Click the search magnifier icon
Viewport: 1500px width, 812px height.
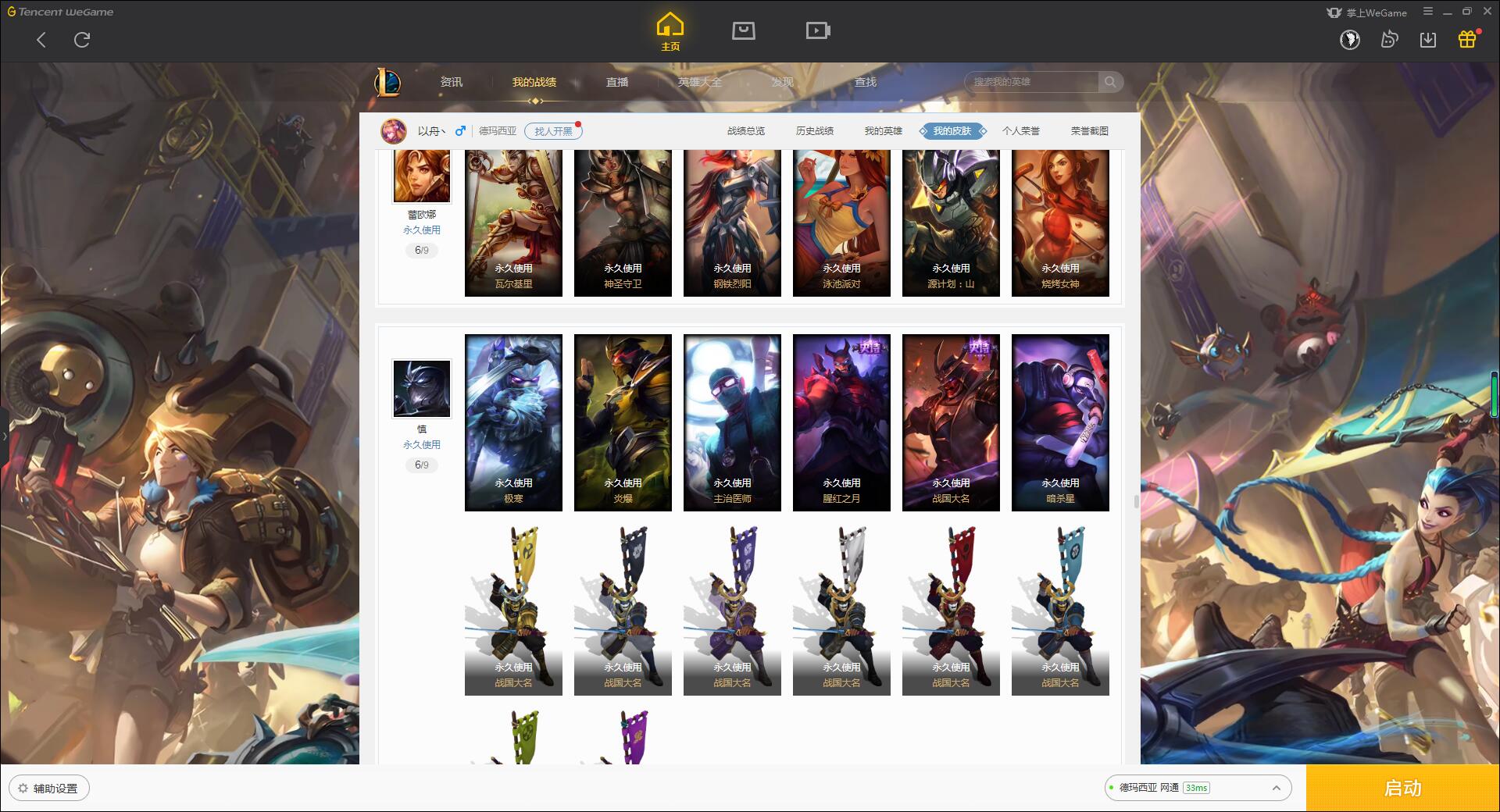click(1110, 81)
